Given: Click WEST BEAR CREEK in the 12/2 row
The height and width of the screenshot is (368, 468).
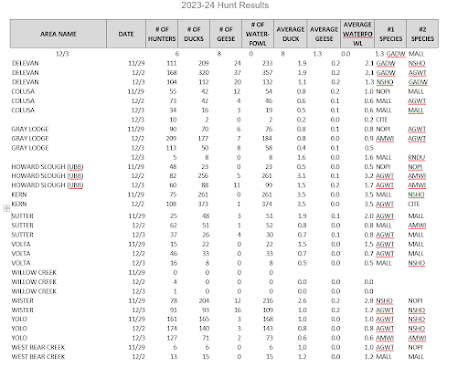Looking at the screenshot, I should coord(38,357).
